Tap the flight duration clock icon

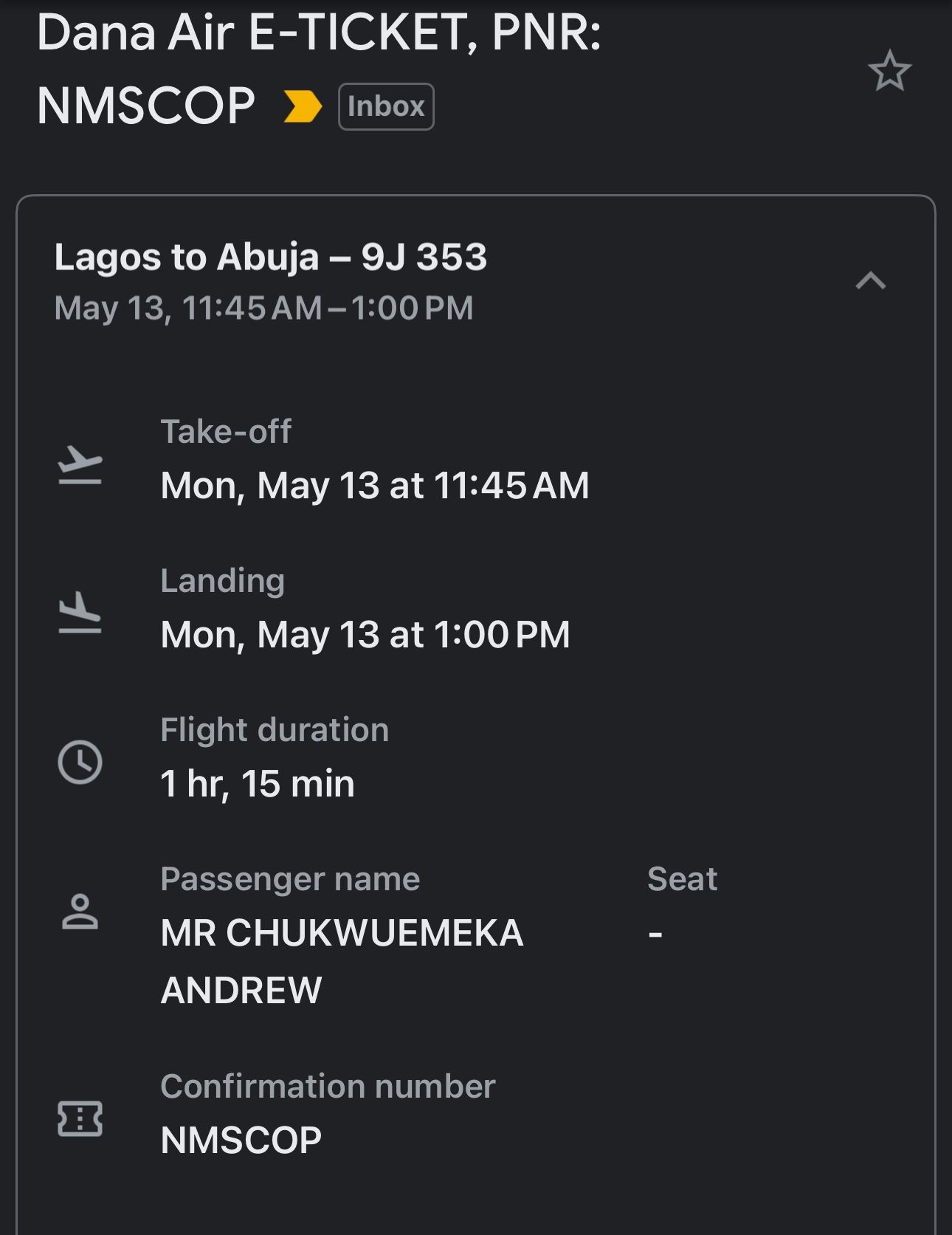(80, 762)
